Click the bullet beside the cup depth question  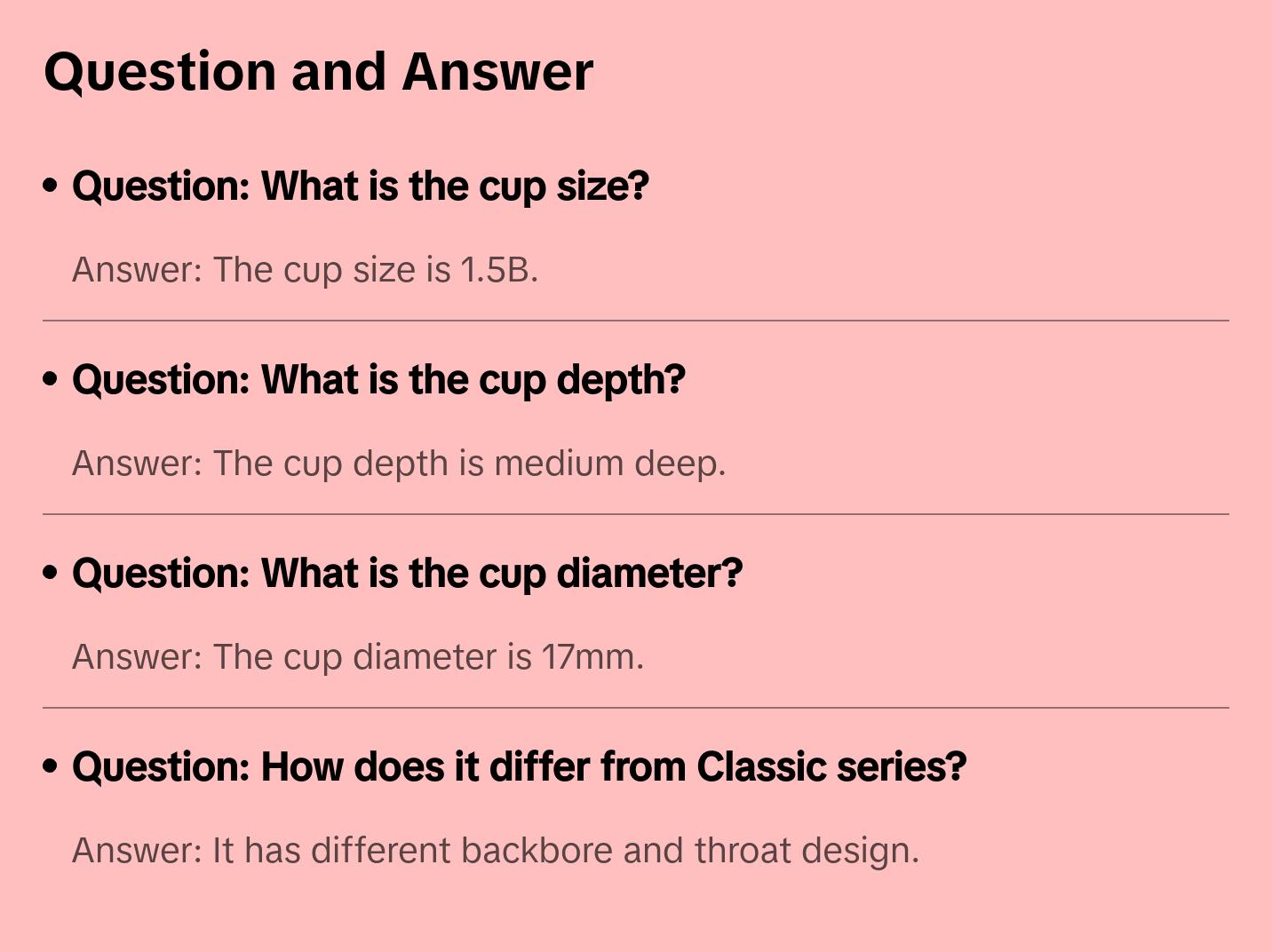coord(51,379)
